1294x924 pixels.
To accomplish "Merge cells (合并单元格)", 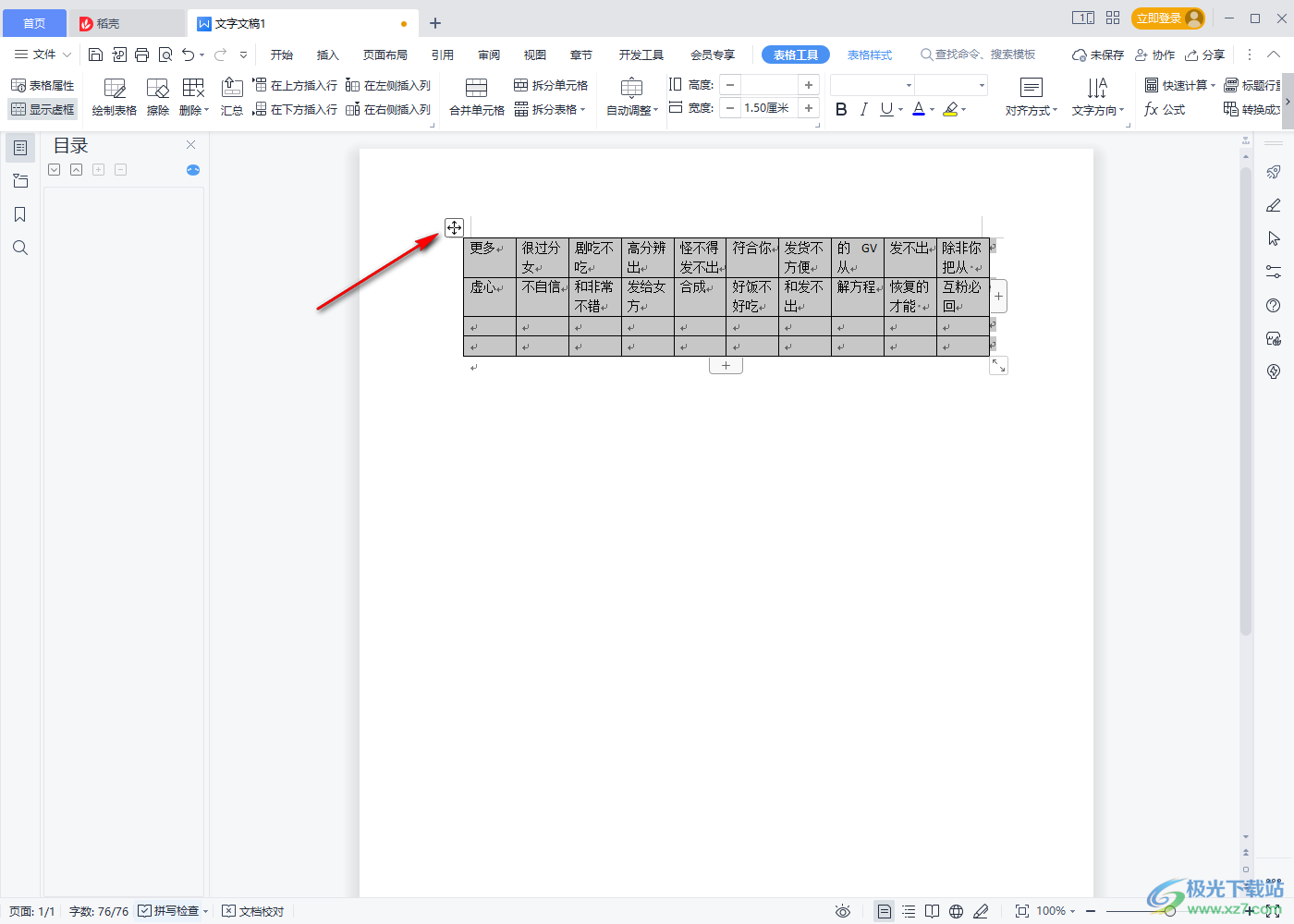I will [477, 97].
